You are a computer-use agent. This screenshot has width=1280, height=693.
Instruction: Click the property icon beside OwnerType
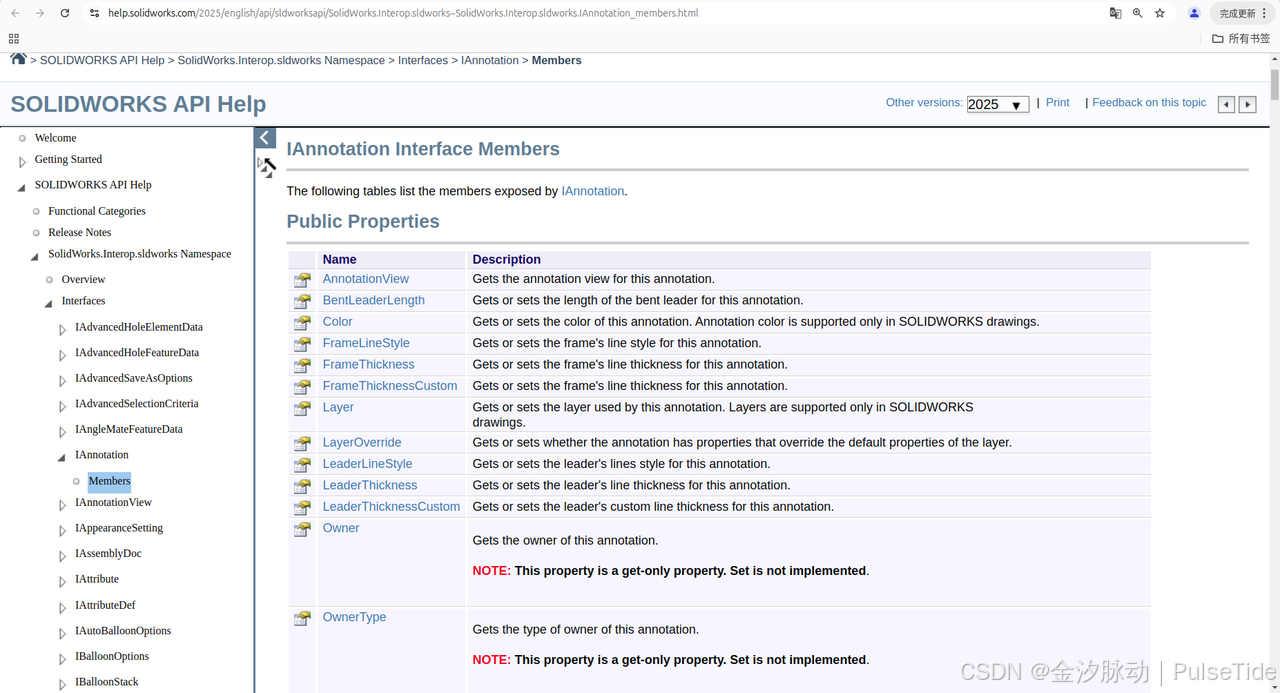click(x=302, y=618)
